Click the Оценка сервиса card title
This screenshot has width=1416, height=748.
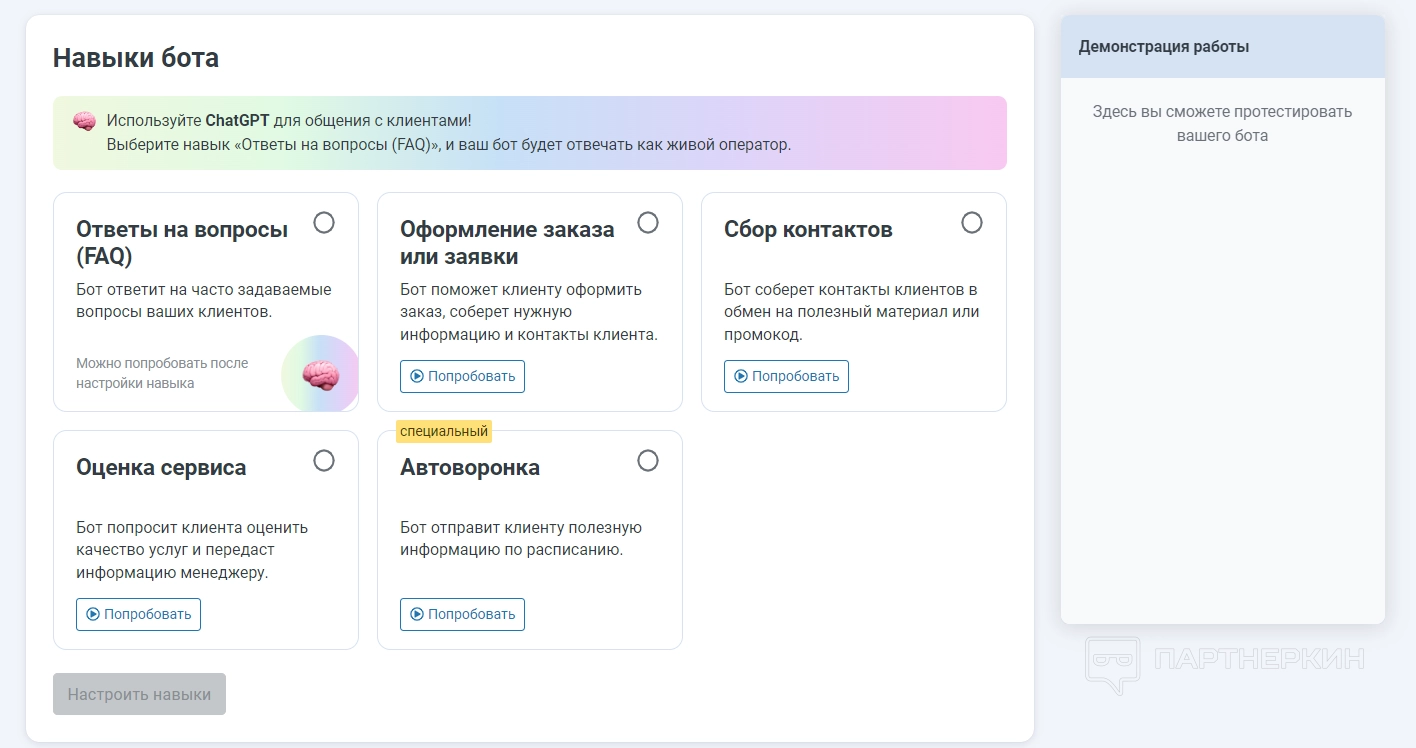click(x=161, y=468)
